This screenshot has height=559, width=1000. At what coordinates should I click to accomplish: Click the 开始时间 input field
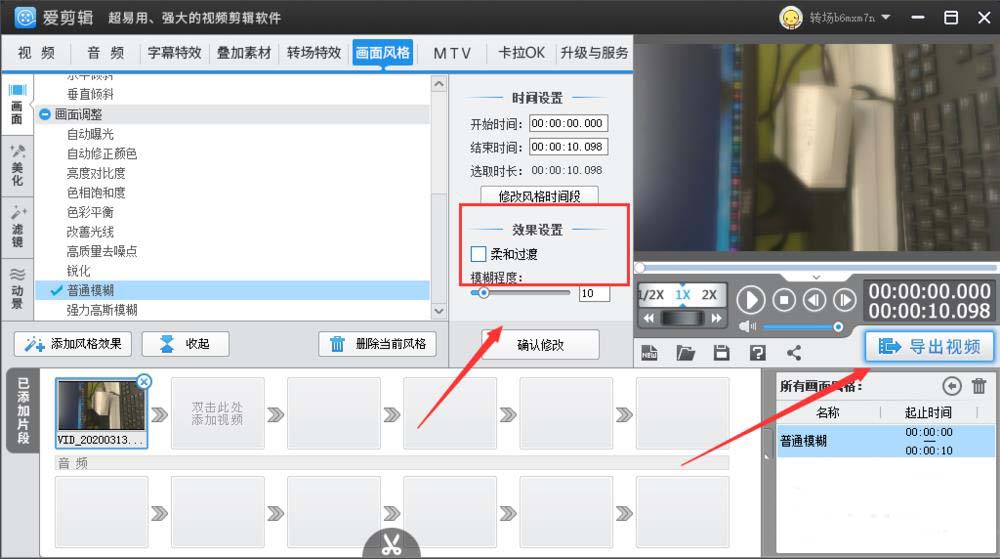coord(568,123)
